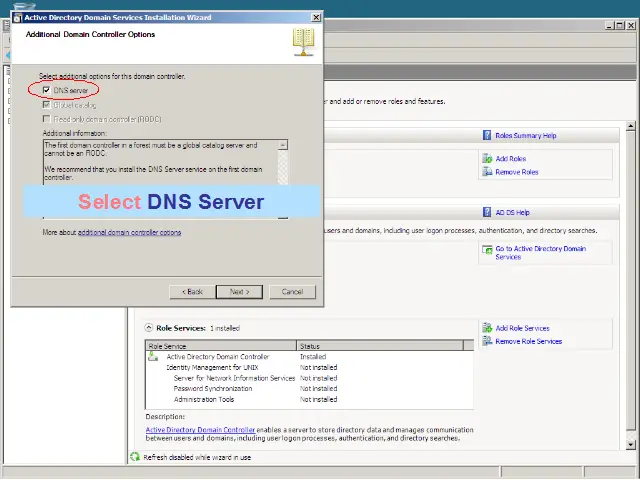Screen dimensions: 640x480
Task: Toggle the Read-only domain controller (RODC) checkbox
Action: 47,119
